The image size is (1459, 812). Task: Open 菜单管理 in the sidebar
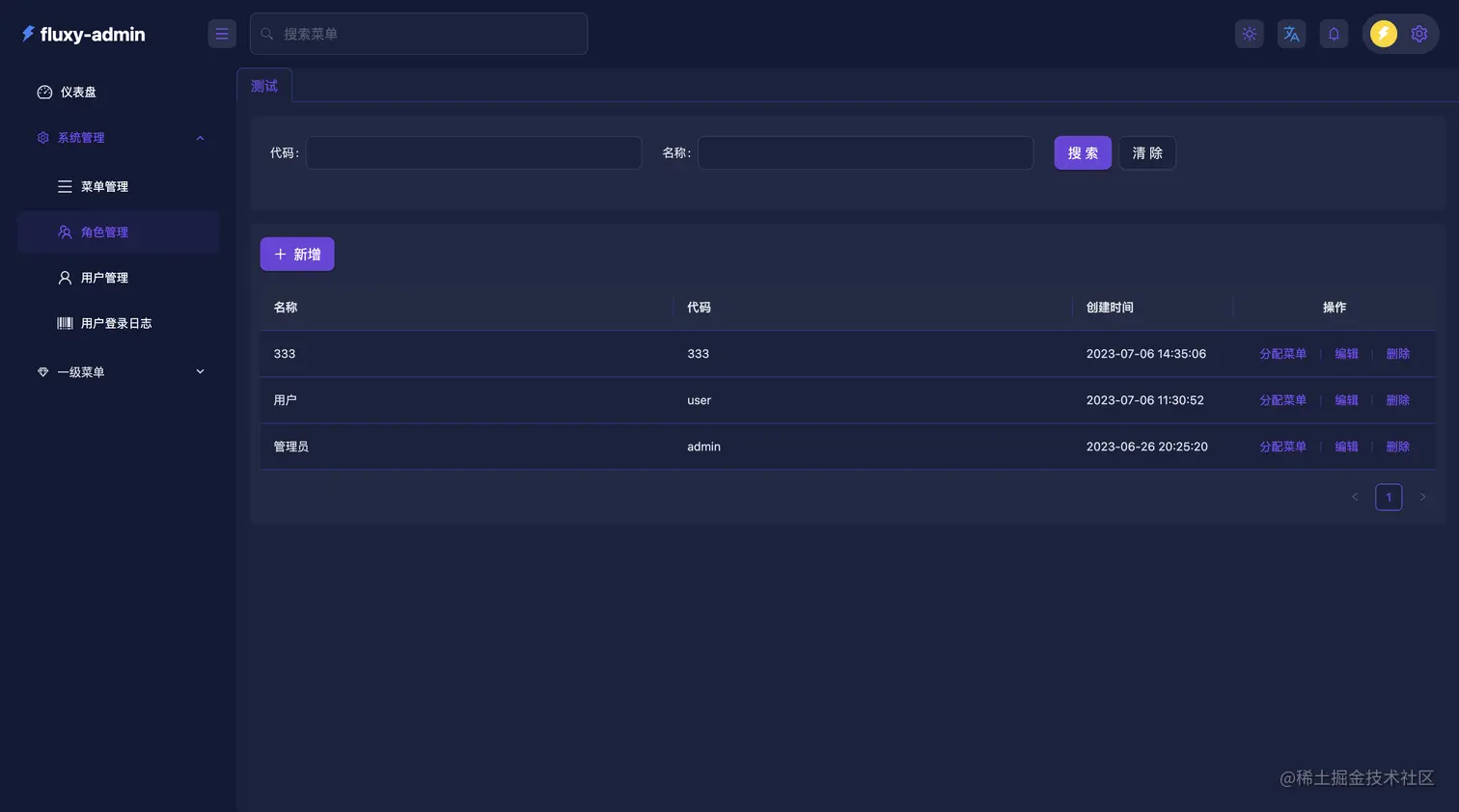(x=119, y=186)
